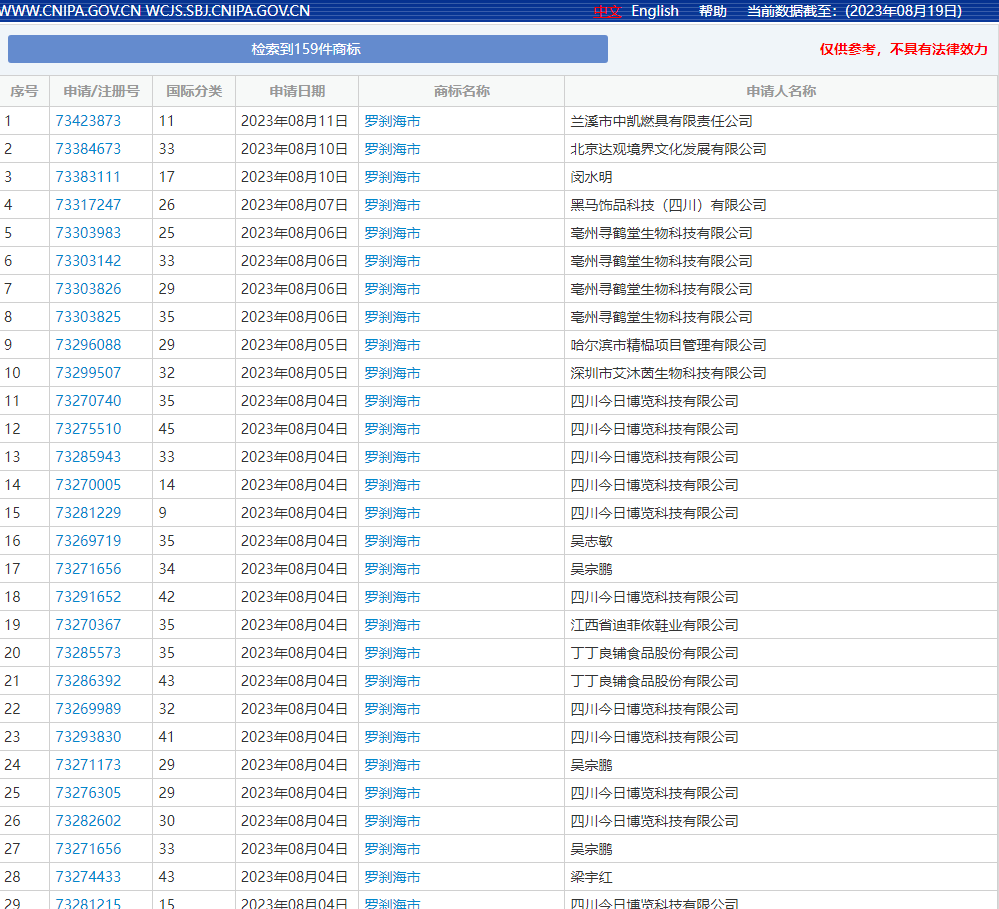Select applicant 梁宇红
Image resolution: width=999 pixels, height=909 pixels.
click(591, 878)
